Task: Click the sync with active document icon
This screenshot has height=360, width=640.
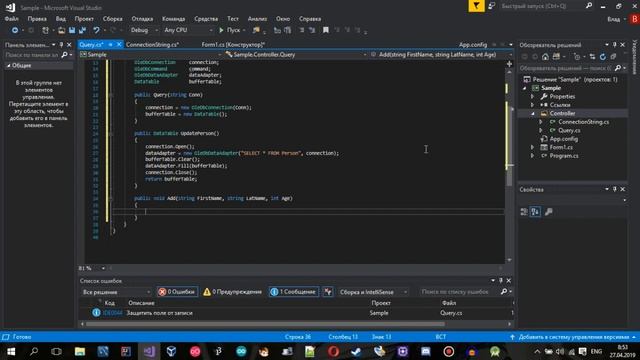Action: [x=592, y=57]
